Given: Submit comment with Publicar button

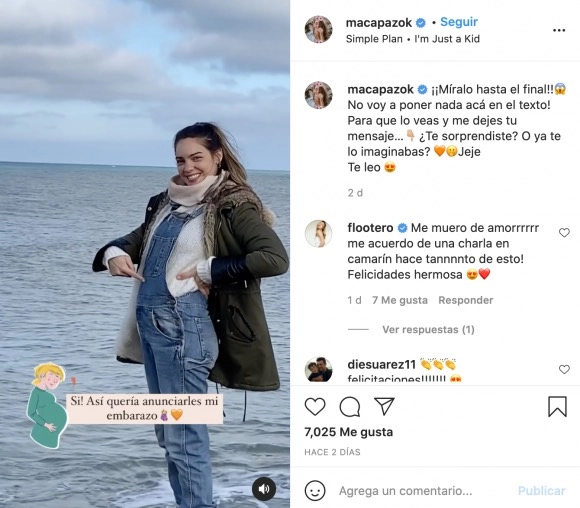Looking at the screenshot, I should tap(542, 491).
